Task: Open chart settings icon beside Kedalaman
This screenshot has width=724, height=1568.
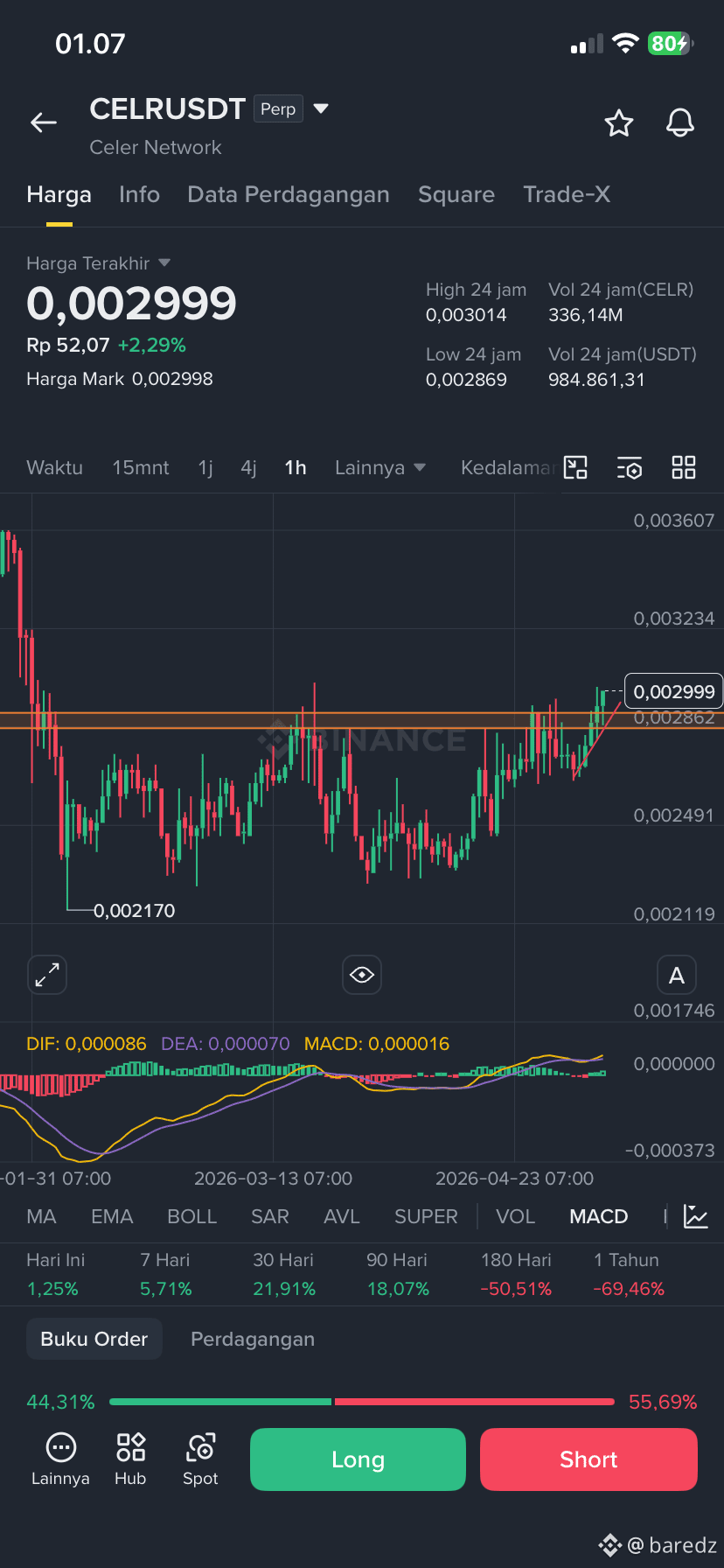Action: [630, 468]
